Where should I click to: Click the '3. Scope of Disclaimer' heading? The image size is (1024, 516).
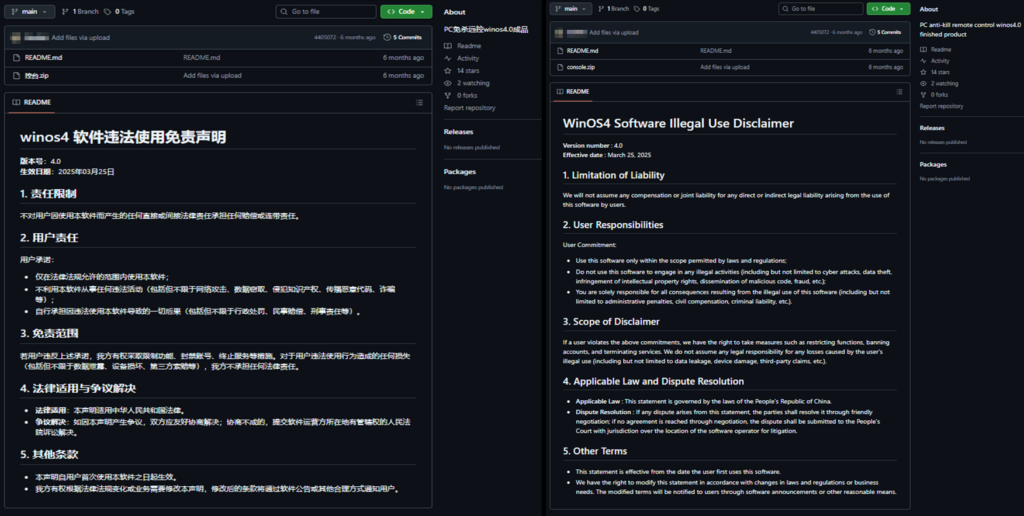point(611,321)
